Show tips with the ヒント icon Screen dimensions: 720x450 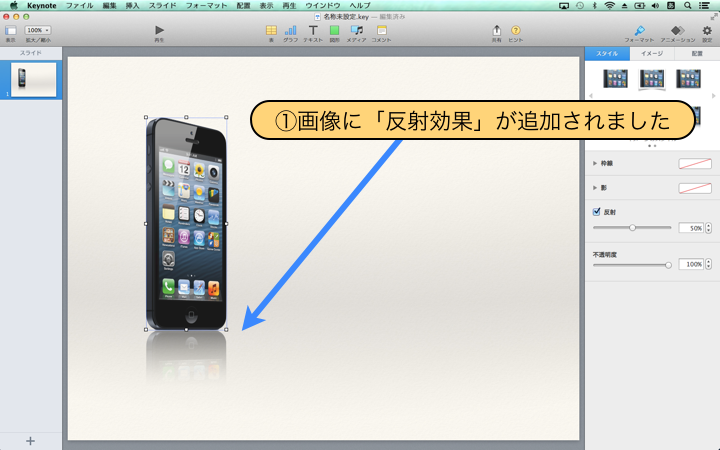[x=516, y=30]
